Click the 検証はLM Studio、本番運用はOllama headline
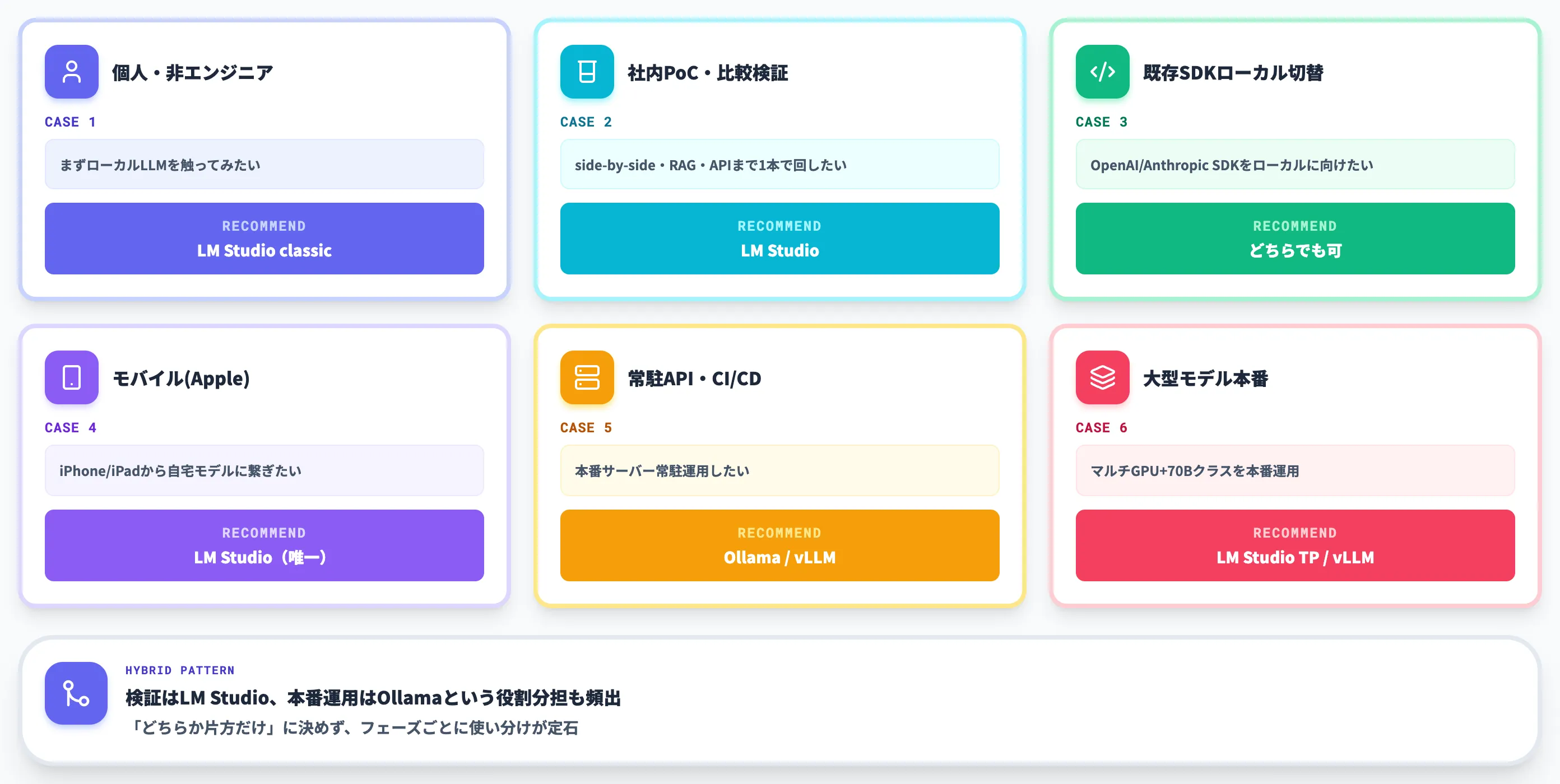Viewport: 1560px width, 784px height. tap(373, 697)
